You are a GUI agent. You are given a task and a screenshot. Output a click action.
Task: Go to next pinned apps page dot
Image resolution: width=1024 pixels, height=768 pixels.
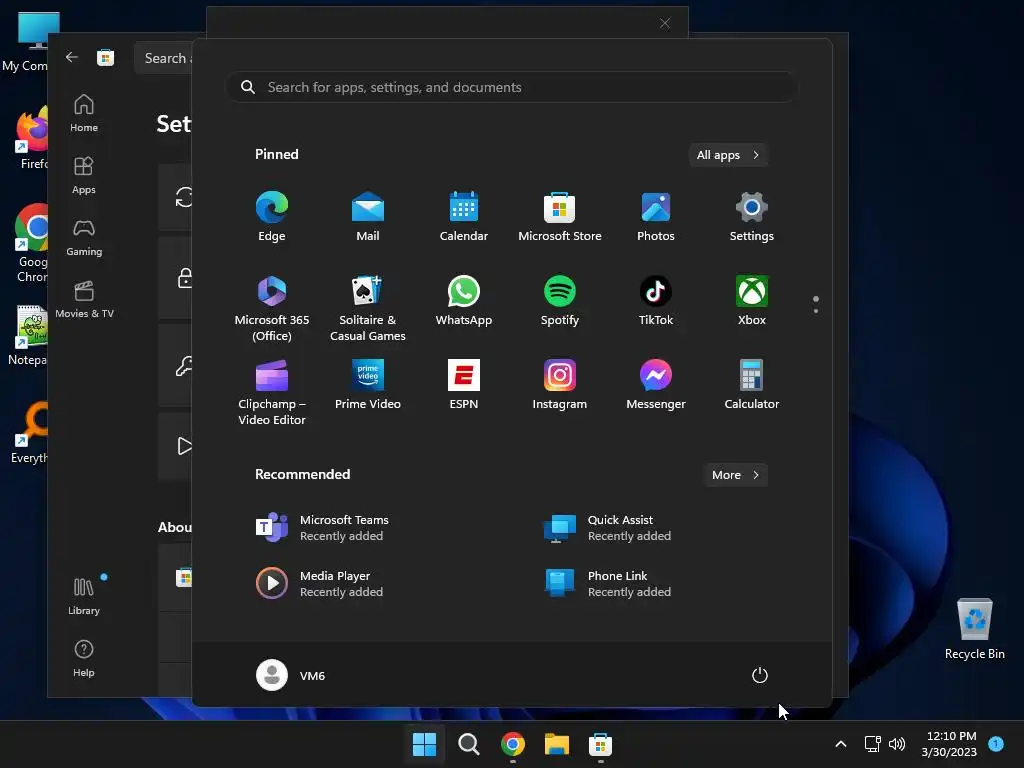(x=816, y=311)
